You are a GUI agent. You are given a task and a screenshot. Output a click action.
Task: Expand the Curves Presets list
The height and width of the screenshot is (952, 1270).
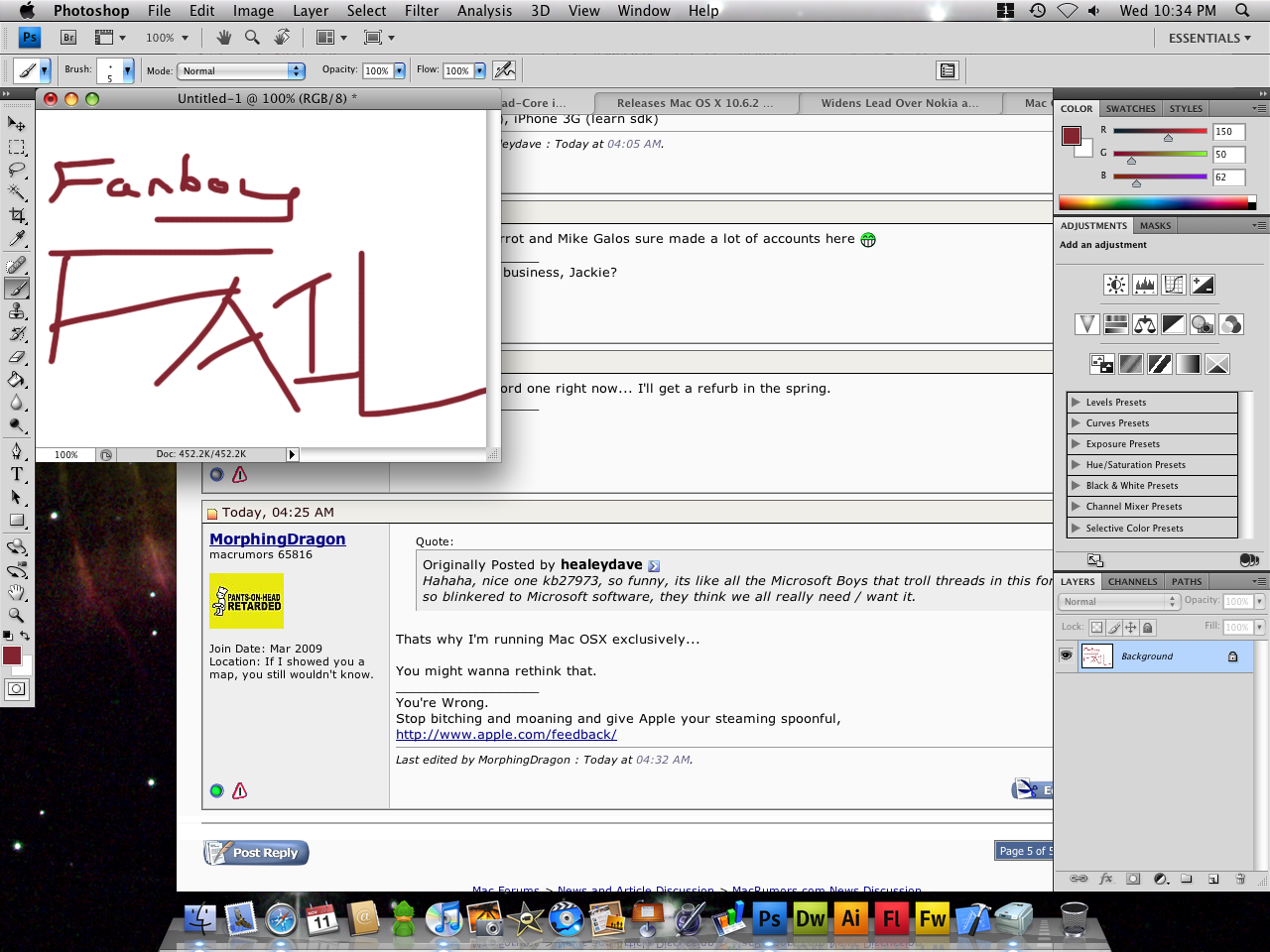tap(1076, 422)
